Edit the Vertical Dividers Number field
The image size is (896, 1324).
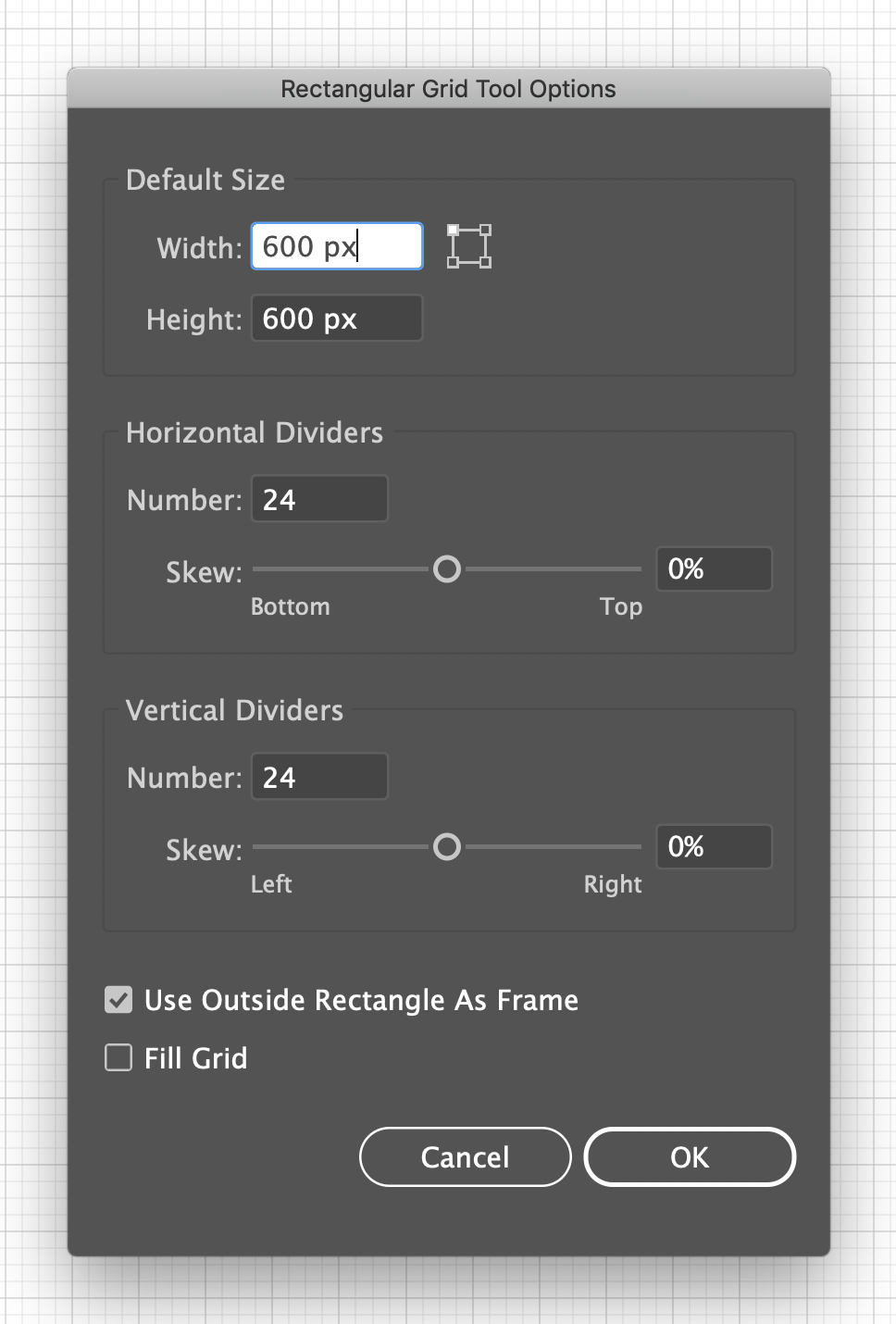coord(319,777)
